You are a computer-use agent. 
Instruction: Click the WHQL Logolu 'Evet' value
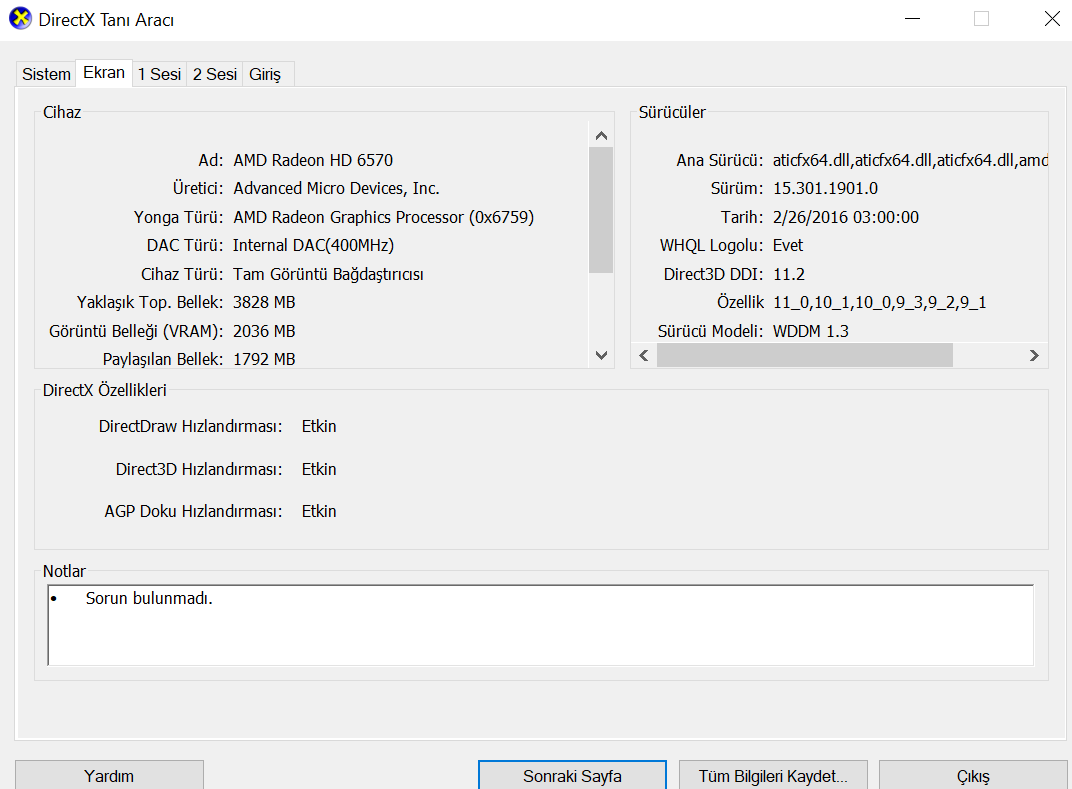pos(788,245)
